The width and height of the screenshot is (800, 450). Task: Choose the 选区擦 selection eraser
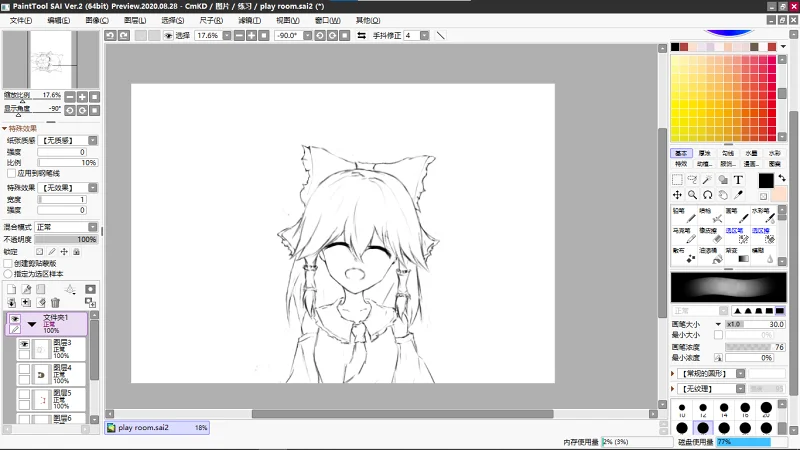tap(764, 235)
